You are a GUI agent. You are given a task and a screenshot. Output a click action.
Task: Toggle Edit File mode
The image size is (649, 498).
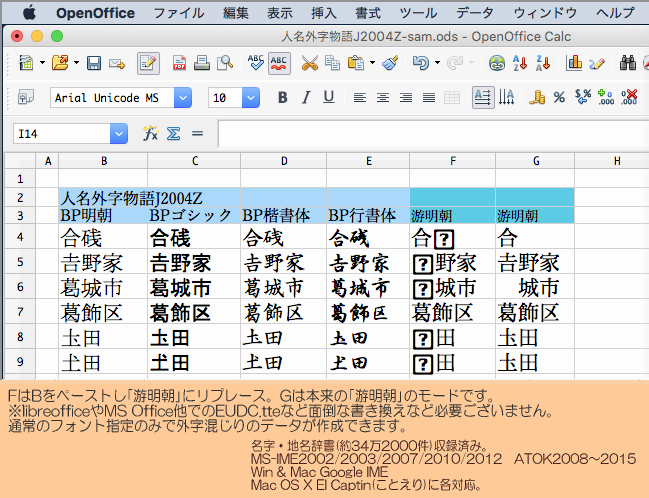pyautogui.click(x=148, y=63)
